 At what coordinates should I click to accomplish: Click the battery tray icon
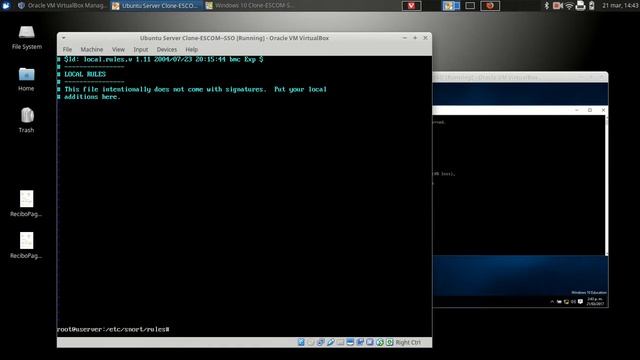pyautogui.click(x=591, y=5)
